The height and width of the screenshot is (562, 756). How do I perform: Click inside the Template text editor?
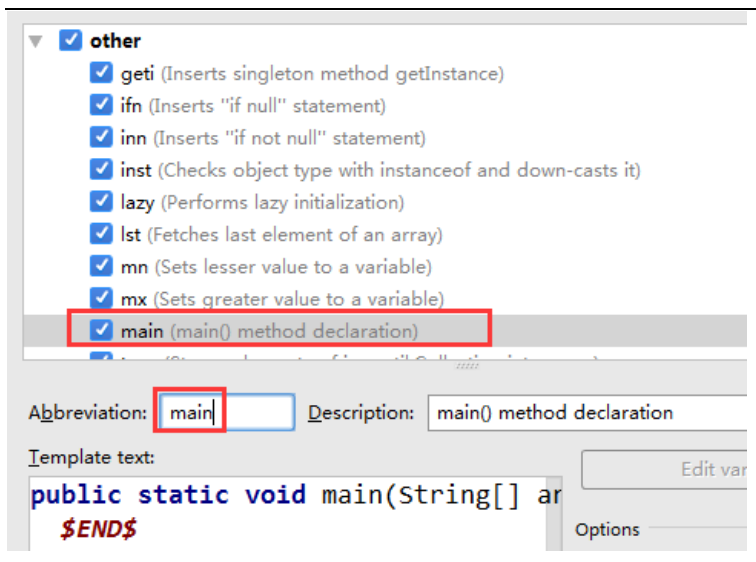[289, 514]
